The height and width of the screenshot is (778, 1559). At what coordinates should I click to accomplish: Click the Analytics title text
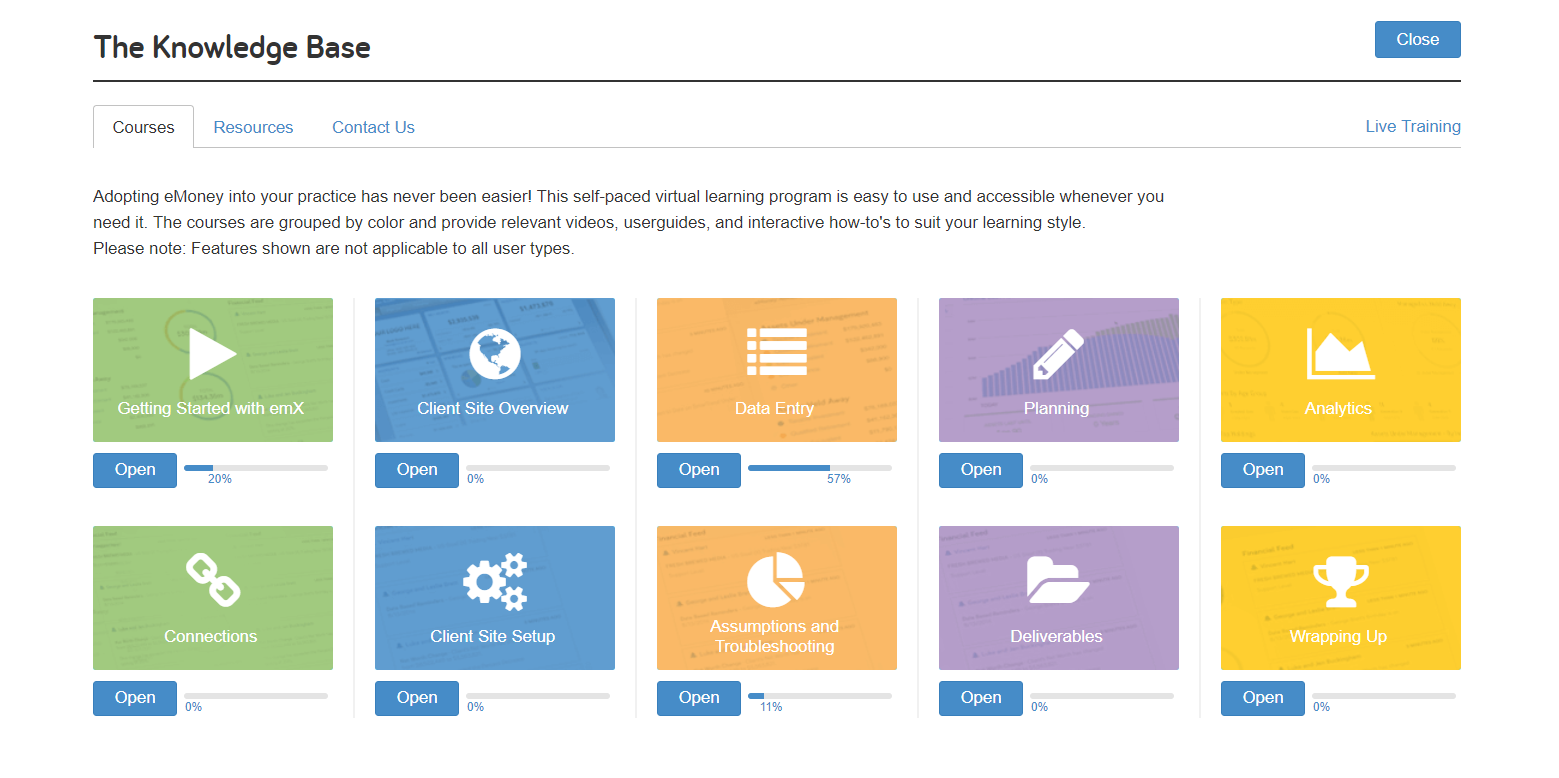(1339, 408)
